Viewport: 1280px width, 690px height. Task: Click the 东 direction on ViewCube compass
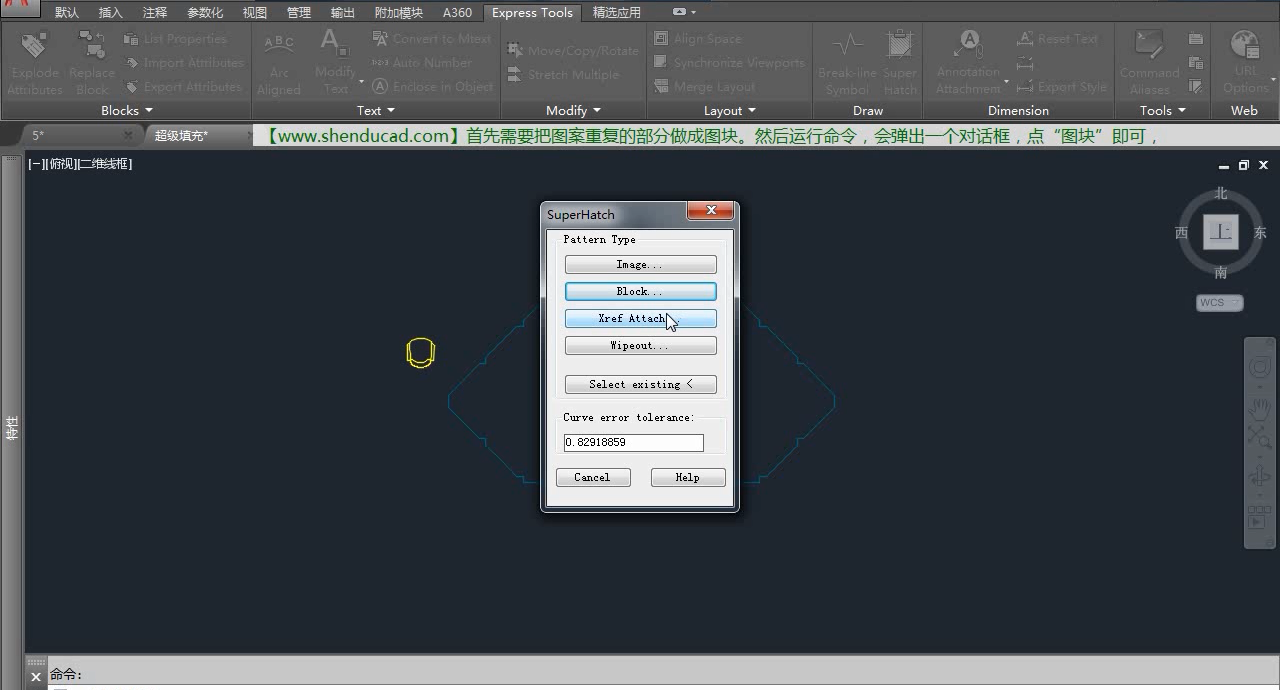(1260, 233)
